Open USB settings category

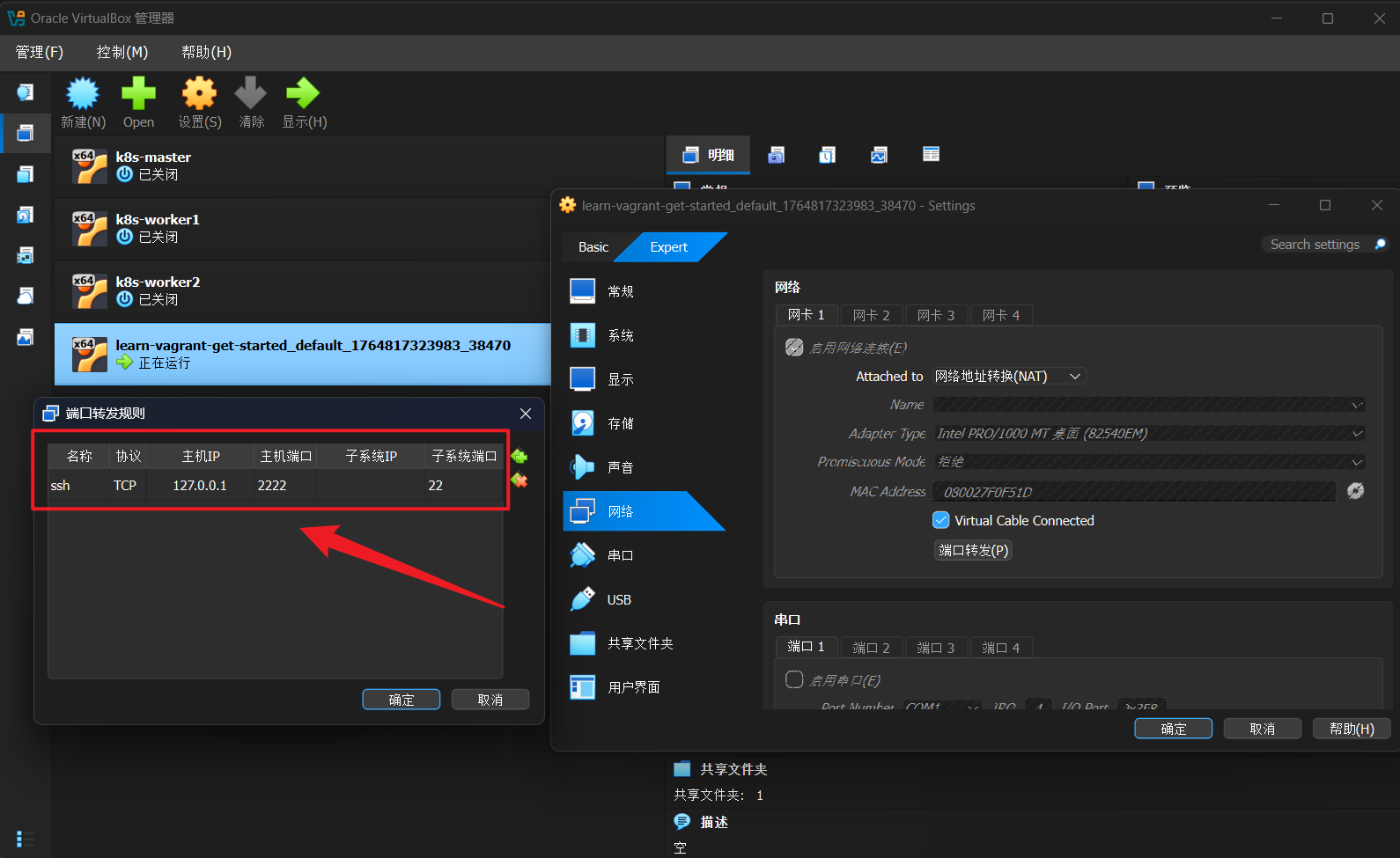(x=618, y=599)
